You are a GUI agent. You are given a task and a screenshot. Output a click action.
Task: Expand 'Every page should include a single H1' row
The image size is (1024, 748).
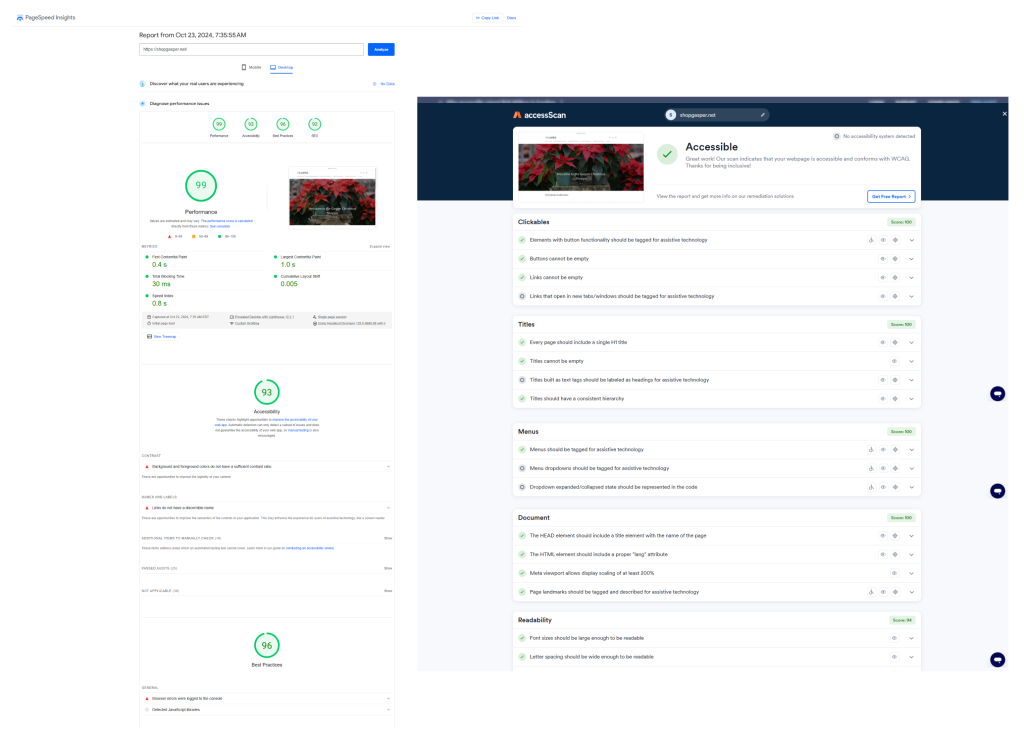pyautogui.click(x=911, y=342)
